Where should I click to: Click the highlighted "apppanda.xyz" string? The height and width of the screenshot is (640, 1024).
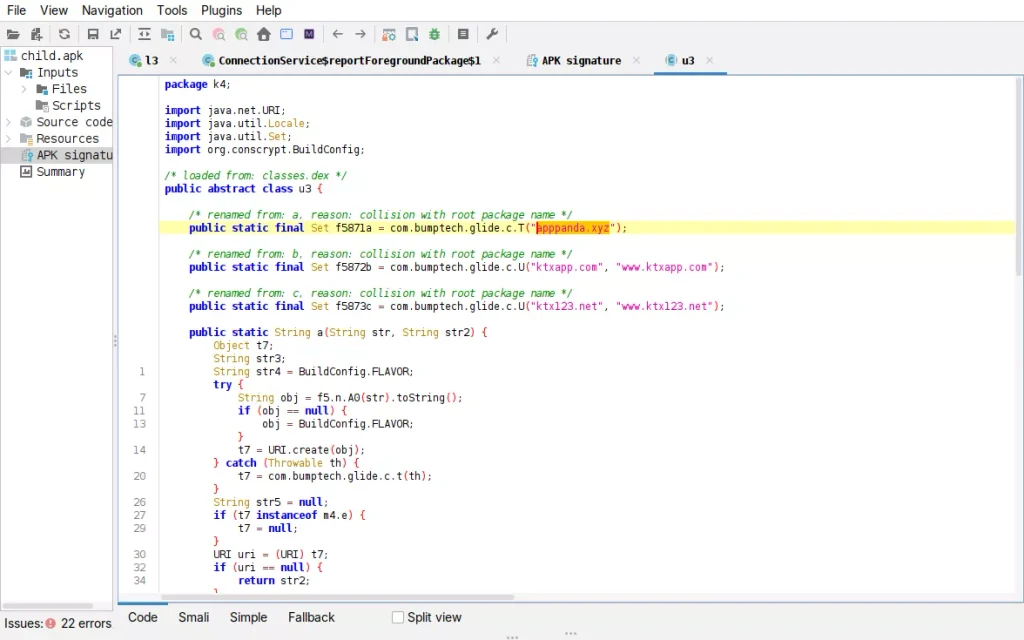point(573,228)
